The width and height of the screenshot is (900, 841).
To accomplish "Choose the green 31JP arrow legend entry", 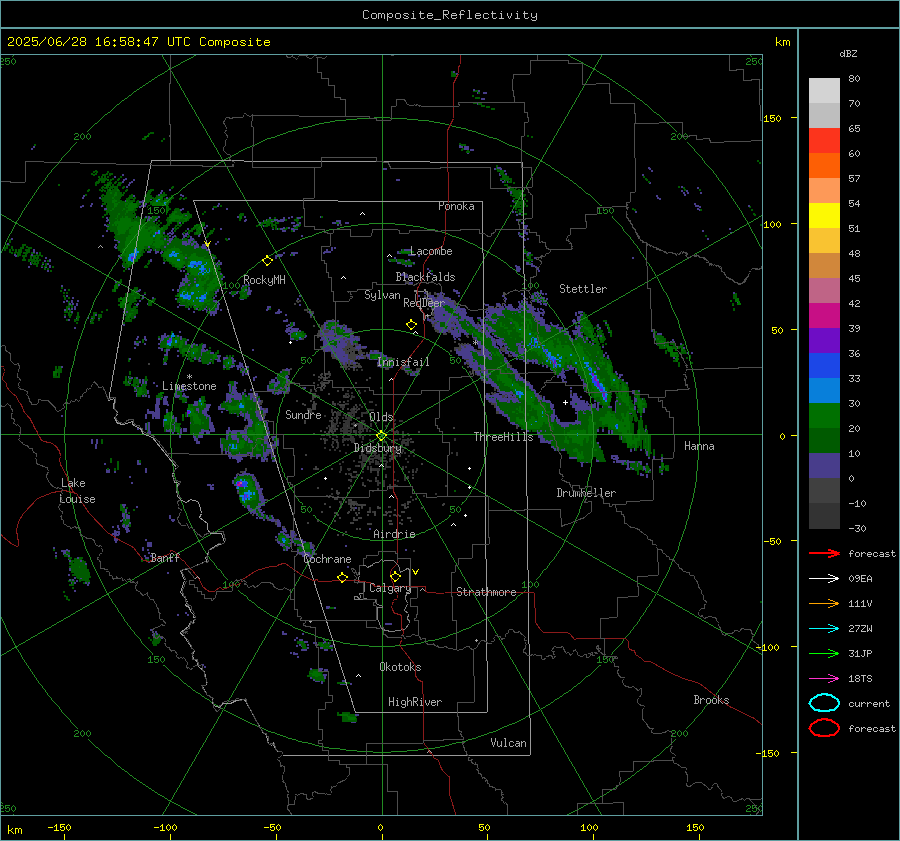I will point(824,653).
